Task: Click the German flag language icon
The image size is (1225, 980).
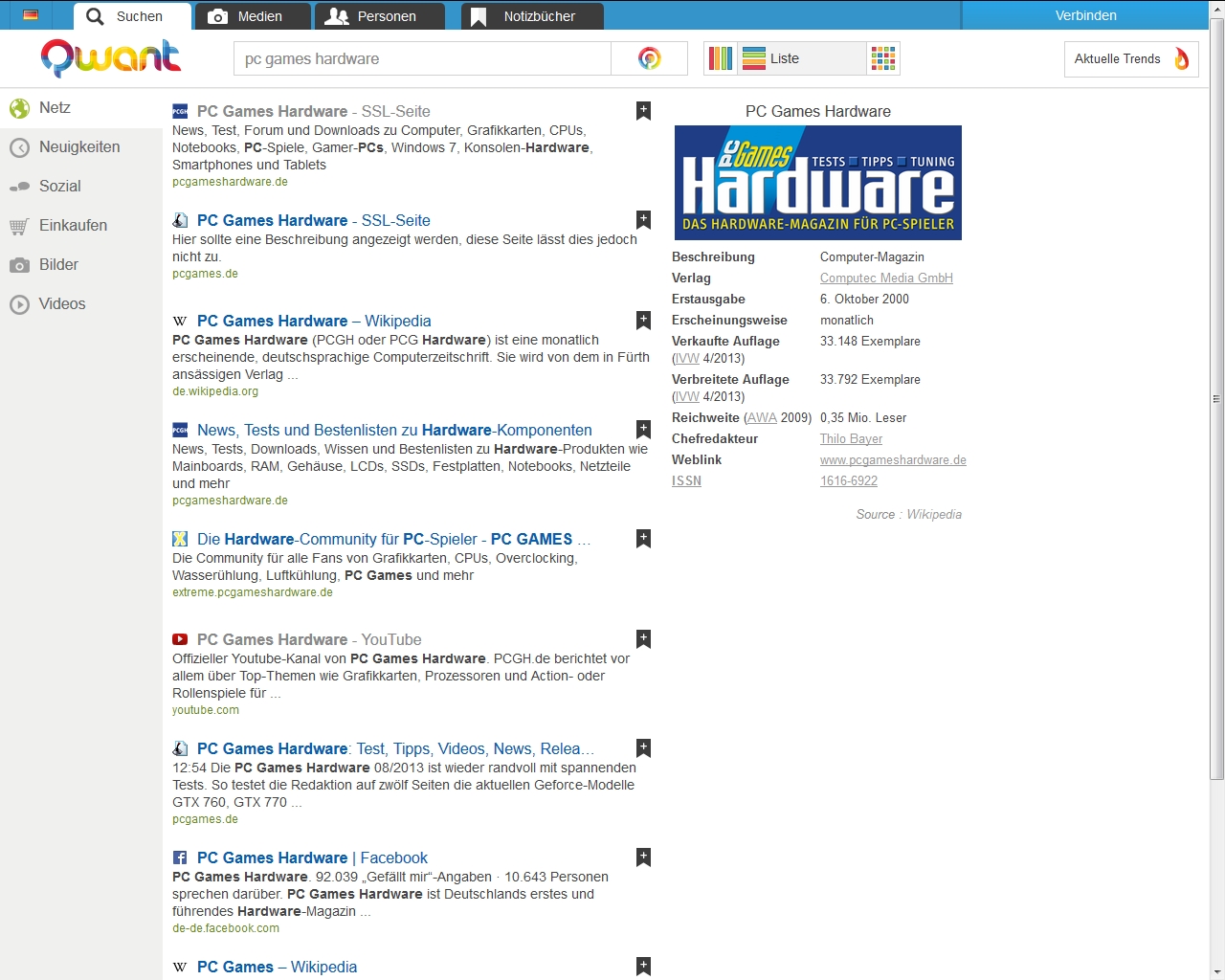Action: pos(31,15)
